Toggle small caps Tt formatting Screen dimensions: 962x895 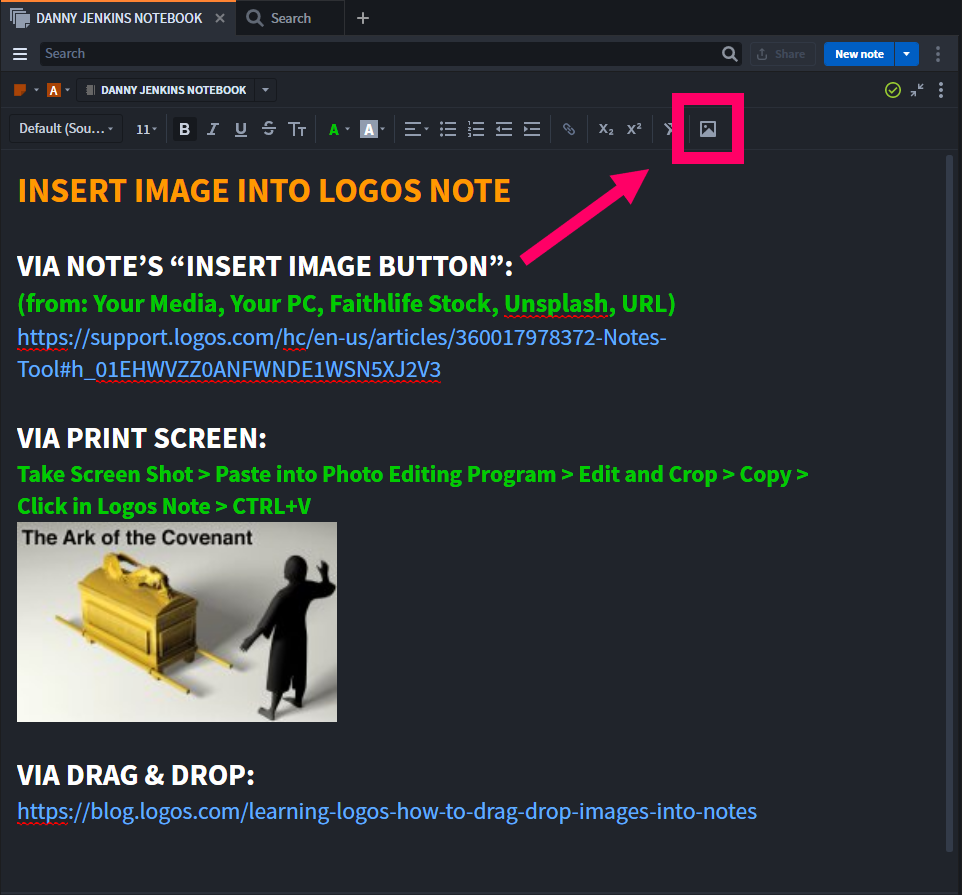(297, 129)
